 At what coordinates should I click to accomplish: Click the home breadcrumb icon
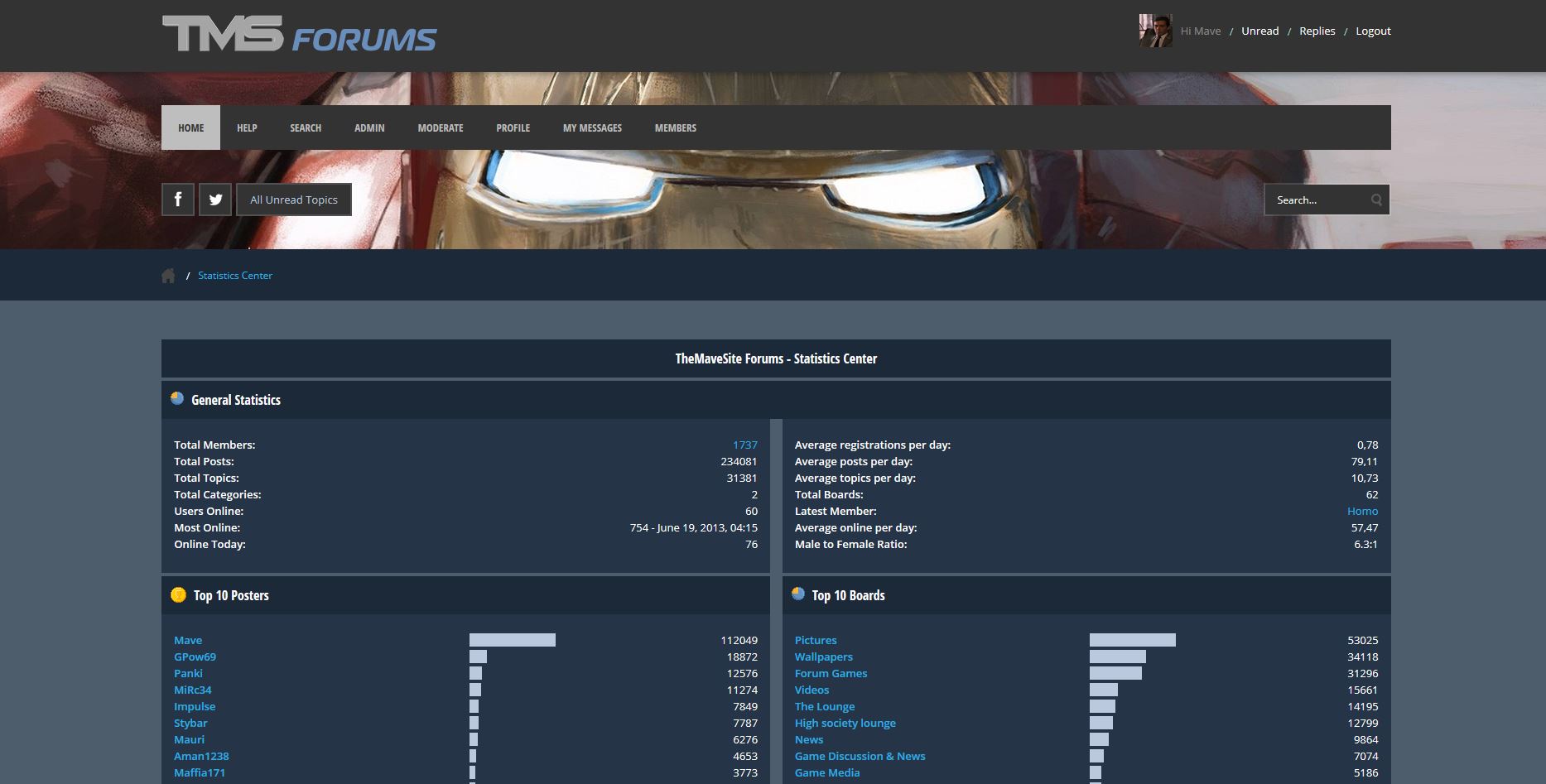[168, 276]
